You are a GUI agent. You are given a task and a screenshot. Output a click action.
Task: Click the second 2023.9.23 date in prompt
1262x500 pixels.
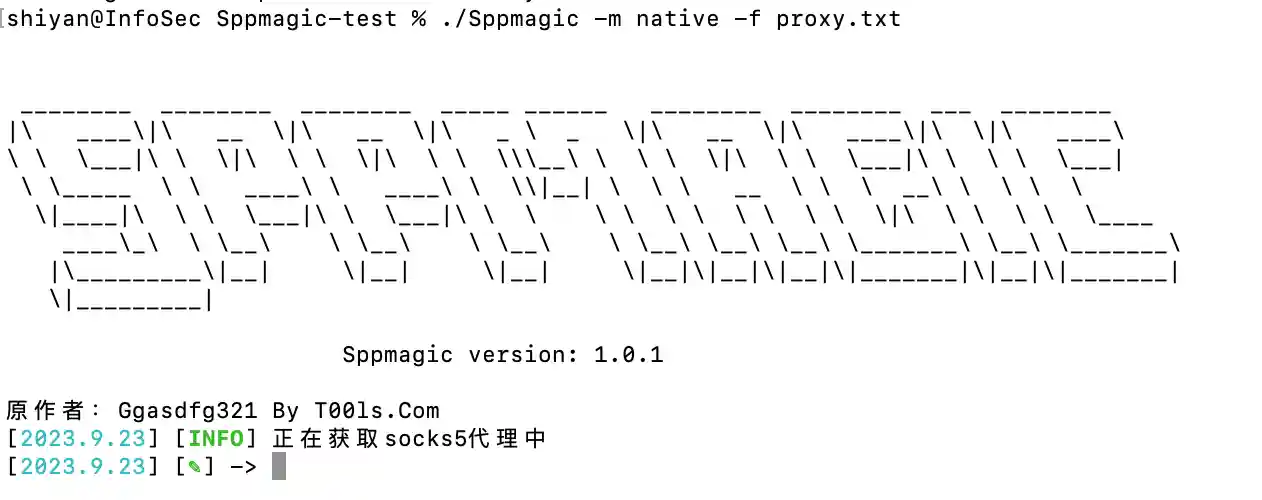pos(83,467)
